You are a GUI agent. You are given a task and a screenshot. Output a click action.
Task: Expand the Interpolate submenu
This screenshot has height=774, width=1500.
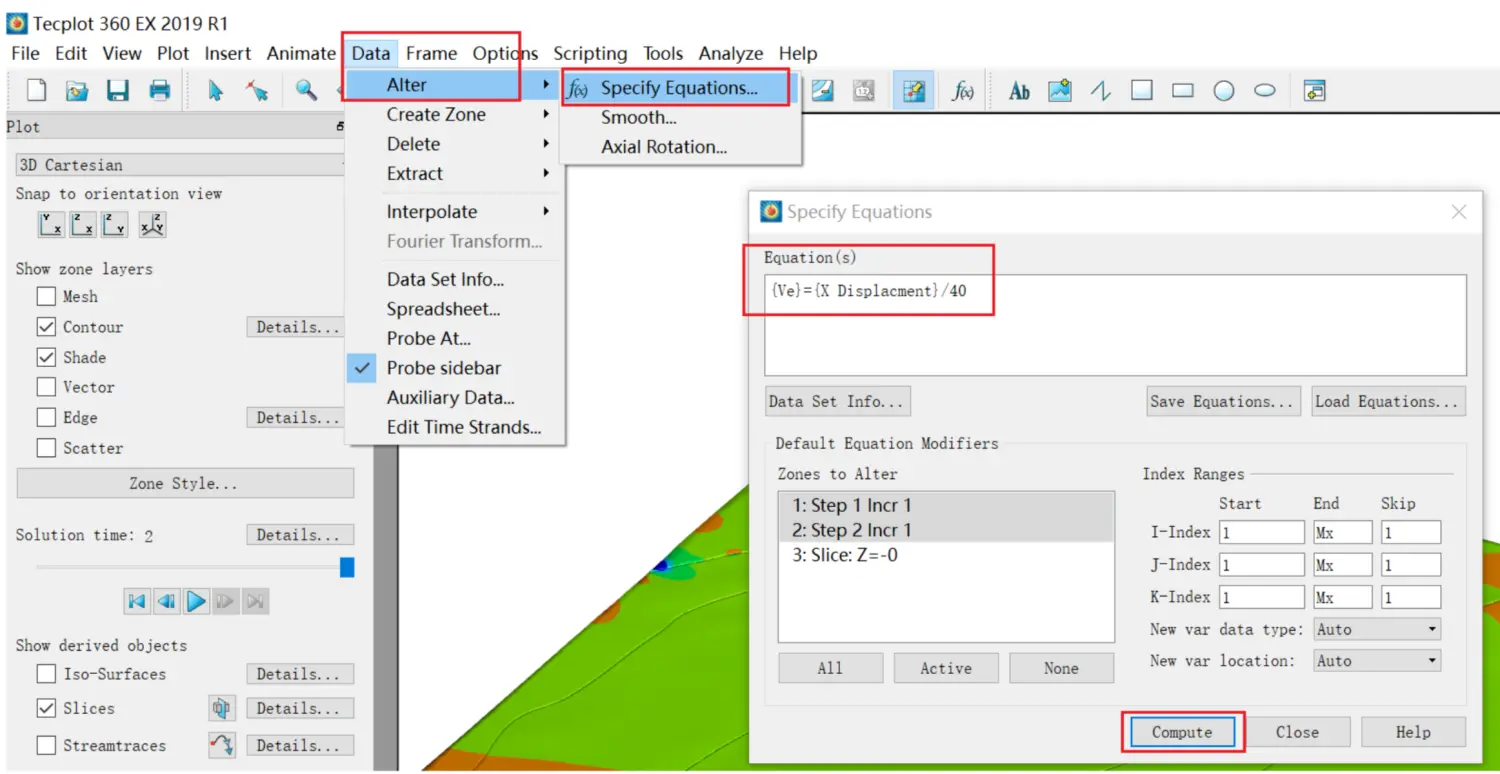pyautogui.click(x=452, y=212)
